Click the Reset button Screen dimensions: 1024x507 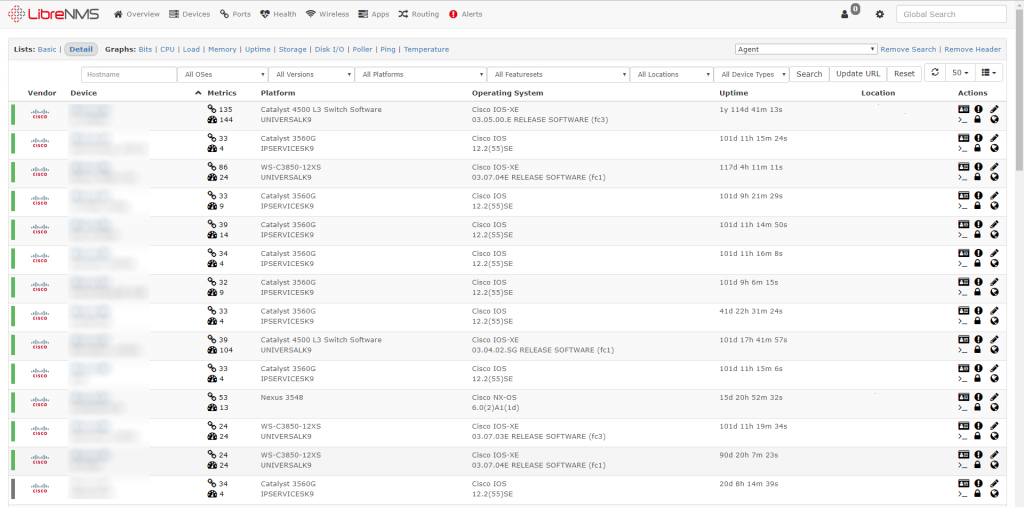pyautogui.click(x=904, y=74)
